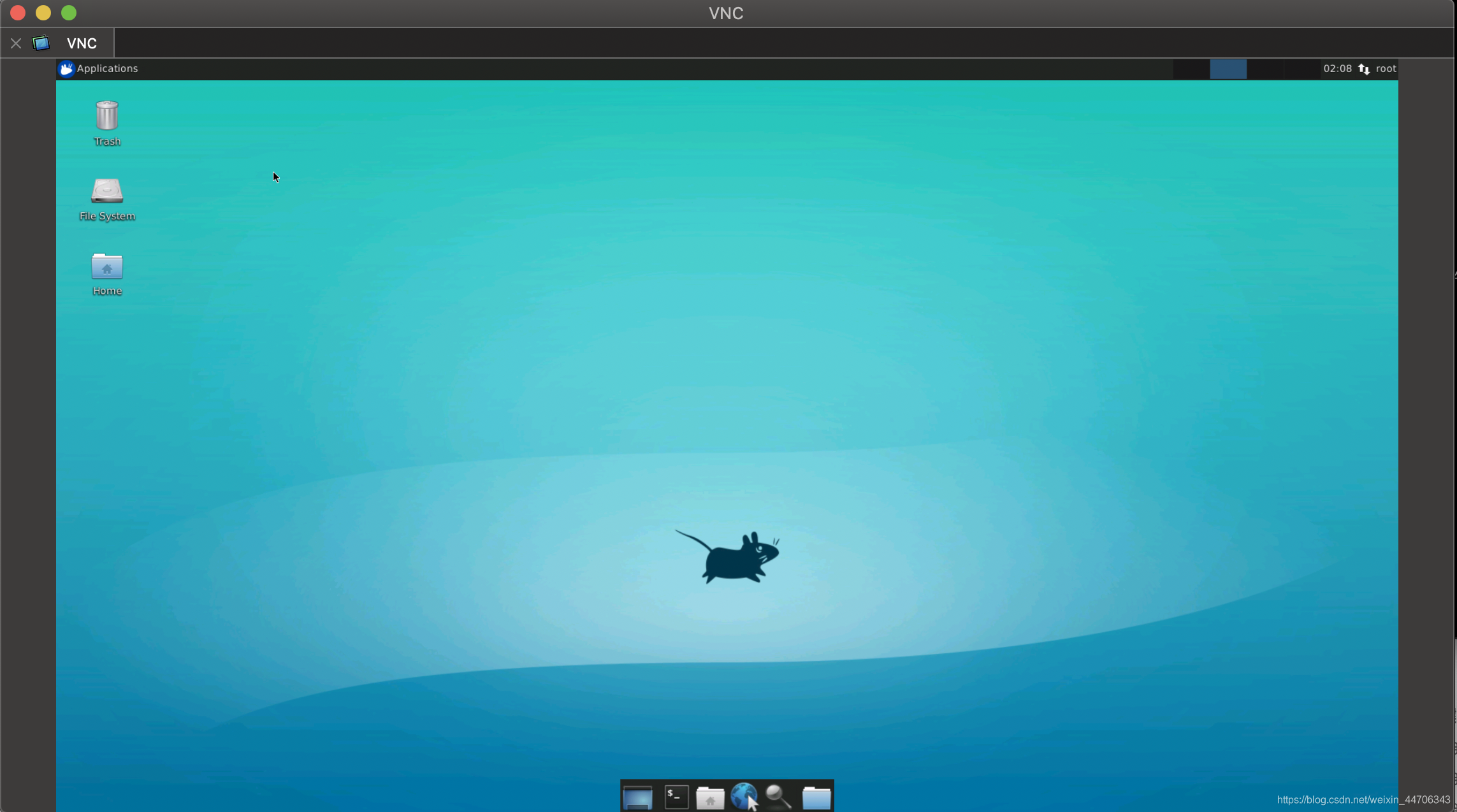
Task: Open the root user menu
Action: click(x=1386, y=68)
